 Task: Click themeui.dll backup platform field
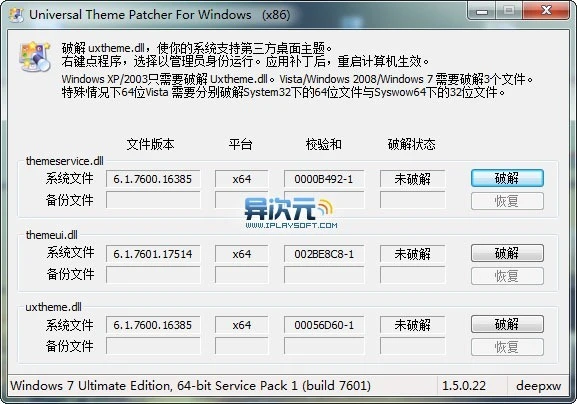pyautogui.click(x=241, y=275)
